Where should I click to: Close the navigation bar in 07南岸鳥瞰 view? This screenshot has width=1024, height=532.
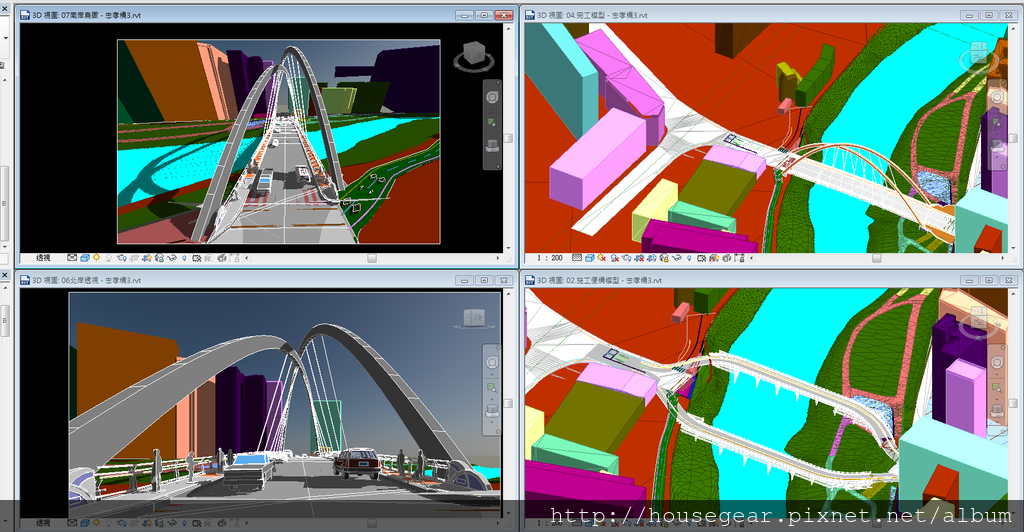pos(498,82)
